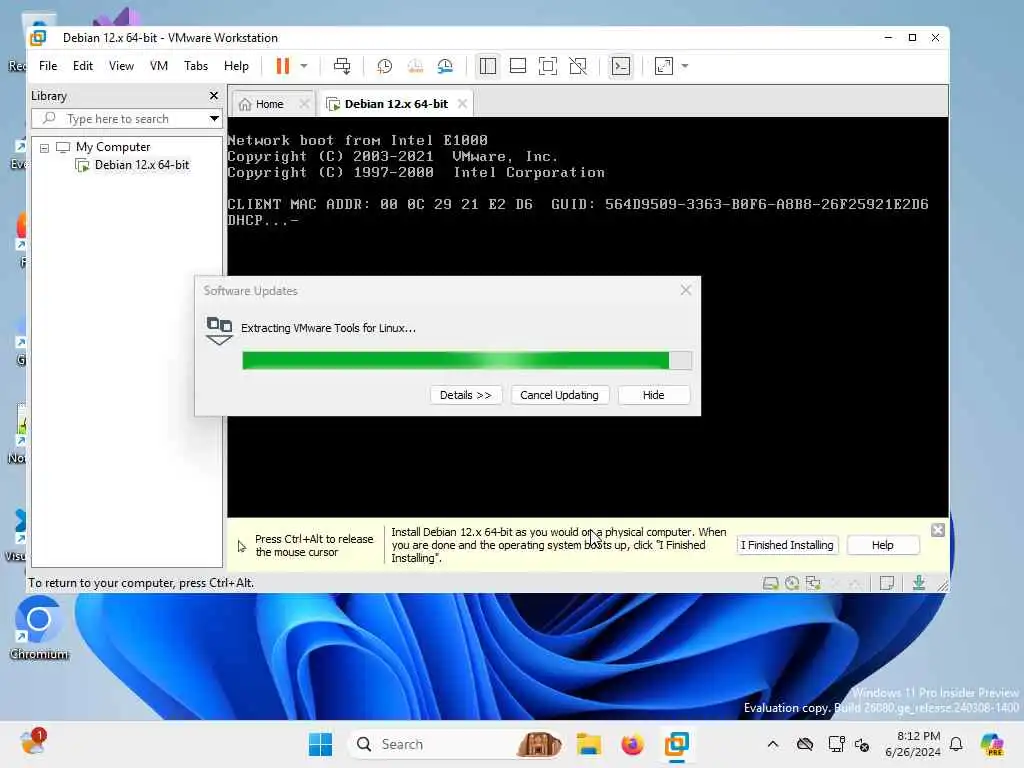The width and height of the screenshot is (1024, 768).
Task: Click the VMware Workstation taskbar icon
Action: 677,744
